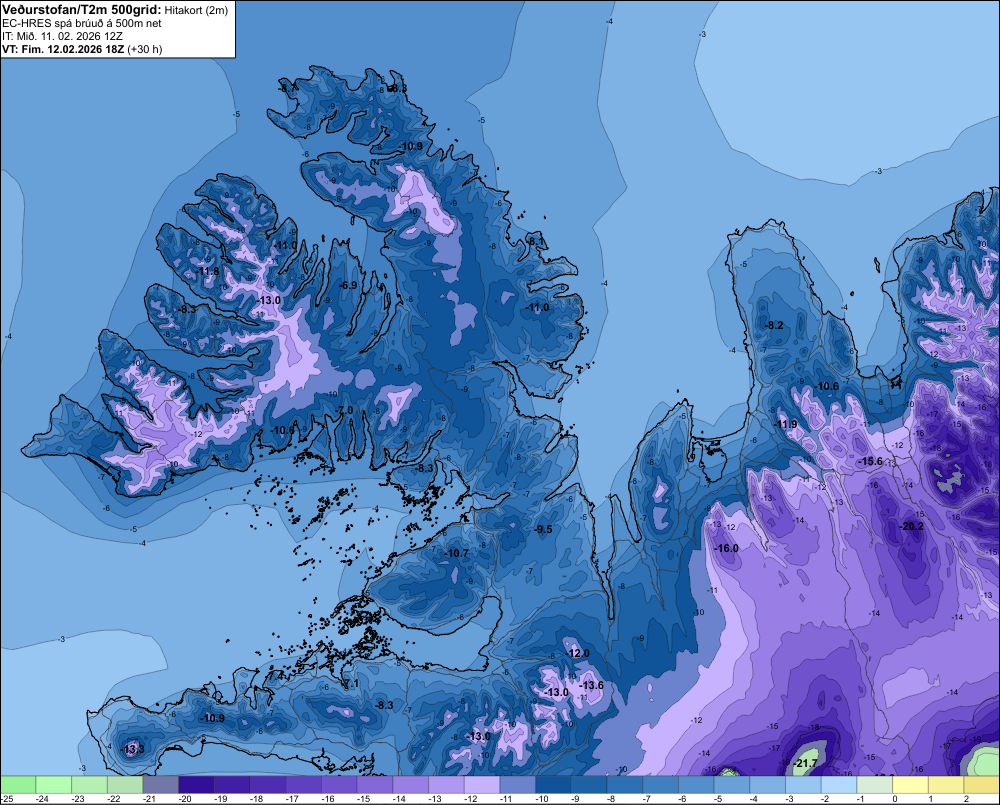The width and height of the screenshot is (1000, 805).
Task: Select the 'VT: Fim. 12.02.2026 18Z' valid time
Action: pos(63,49)
